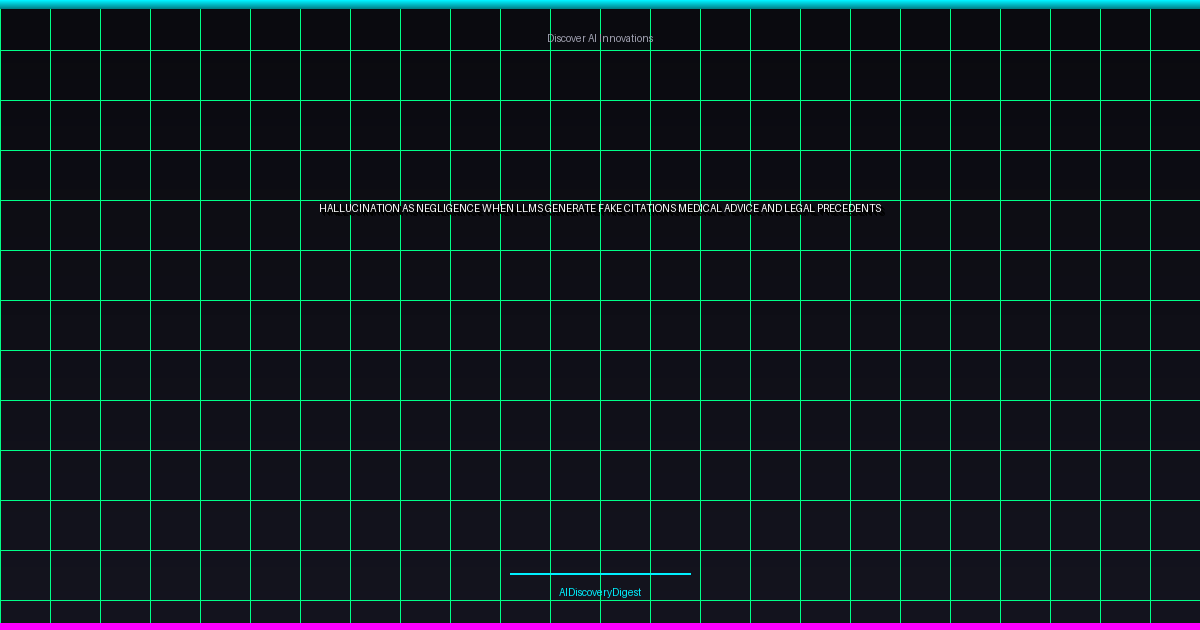Click the cyan divider line above AIDiscoveryDigest

pyautogui.click(x=600, y=574)
